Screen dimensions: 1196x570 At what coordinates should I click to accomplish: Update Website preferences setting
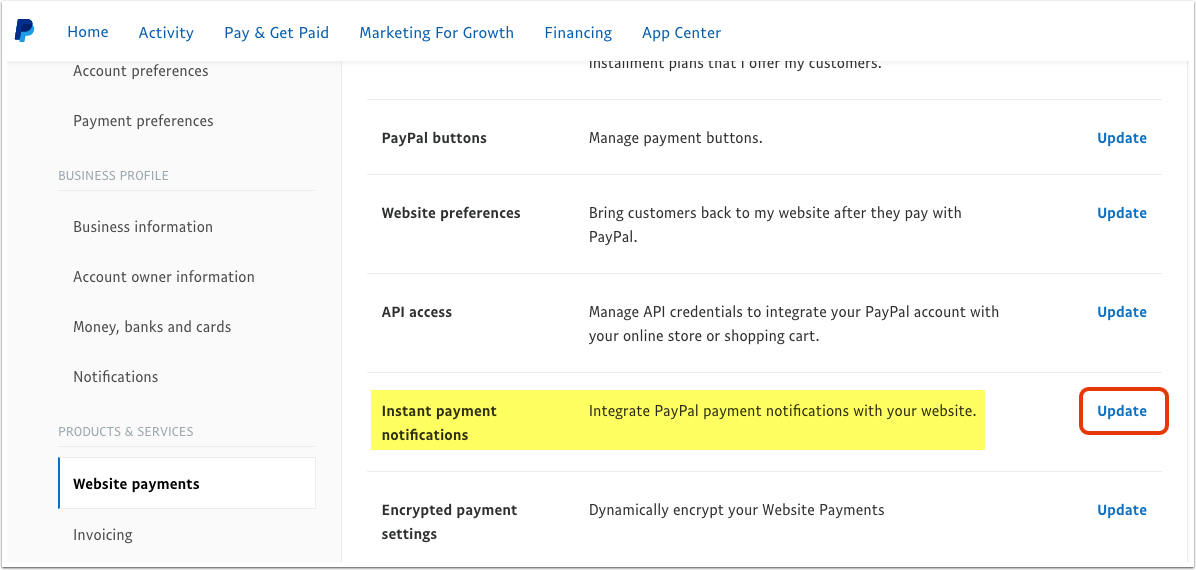1122,213
